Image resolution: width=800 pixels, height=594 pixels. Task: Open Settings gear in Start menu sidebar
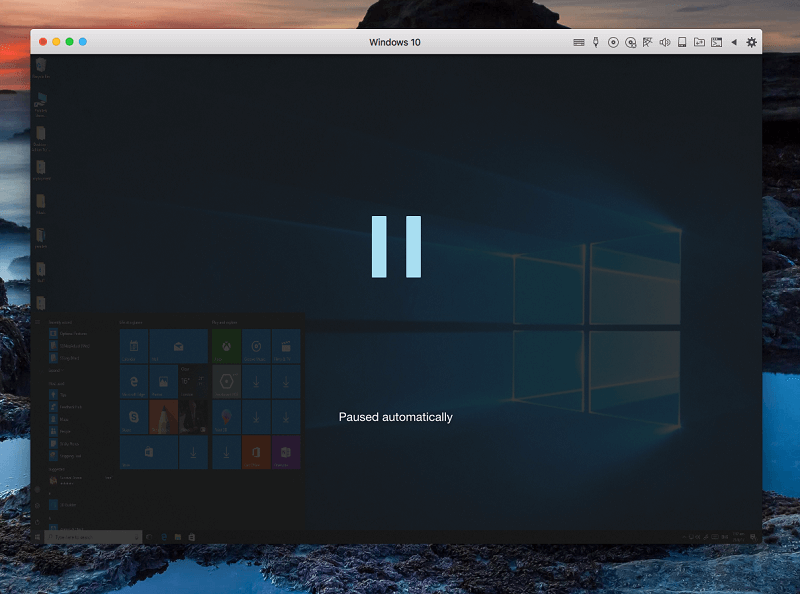(37, 506)
